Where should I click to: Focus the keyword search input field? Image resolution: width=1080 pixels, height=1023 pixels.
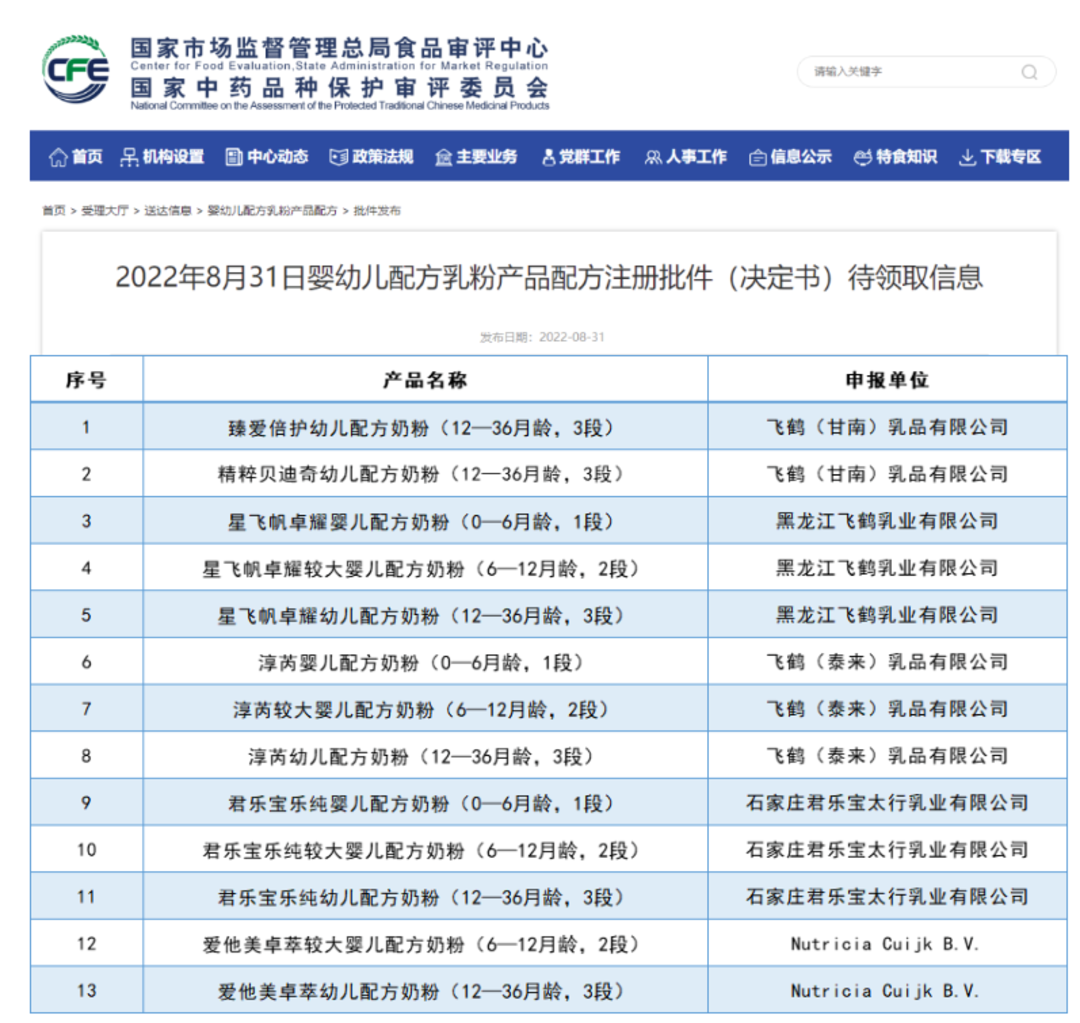pyautogui.click(x=926, y=72)
